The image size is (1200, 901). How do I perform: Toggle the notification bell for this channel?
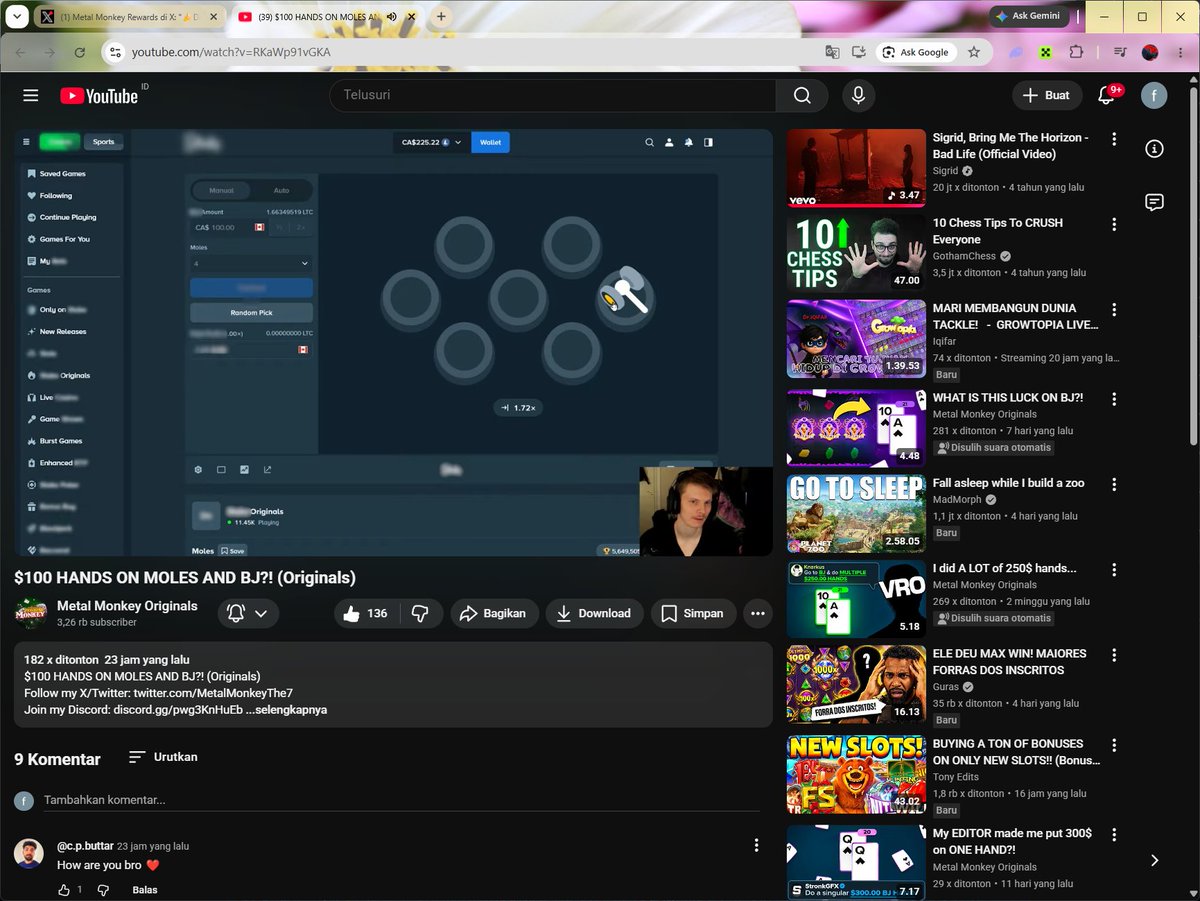click(x=237, y=613)
